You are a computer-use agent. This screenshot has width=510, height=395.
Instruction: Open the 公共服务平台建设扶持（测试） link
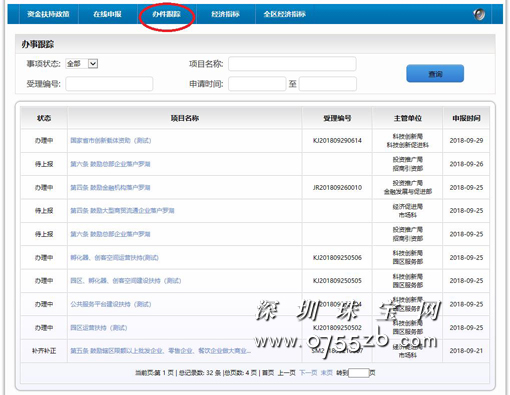[x=111, y=304]
